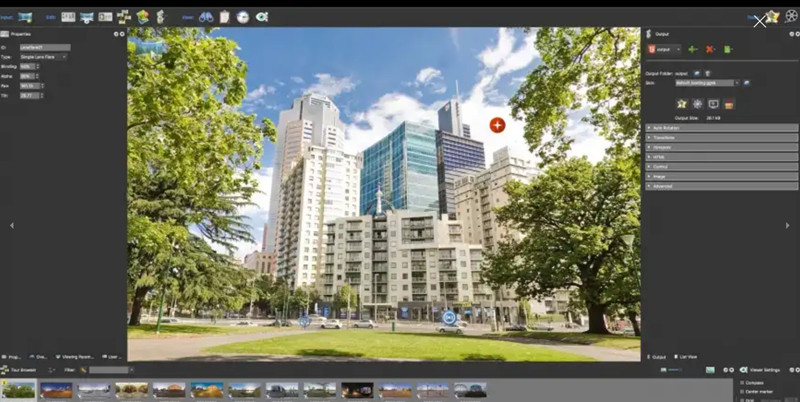Image resolution: width=800 pixels, height=402 pixels.
Task: Click the ID input field in Properties
Action: (45, 47)
